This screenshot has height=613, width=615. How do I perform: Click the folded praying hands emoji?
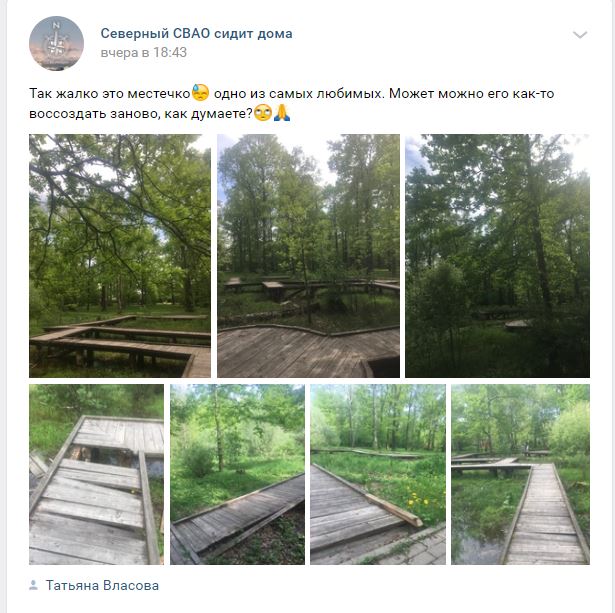click(282, 113)
